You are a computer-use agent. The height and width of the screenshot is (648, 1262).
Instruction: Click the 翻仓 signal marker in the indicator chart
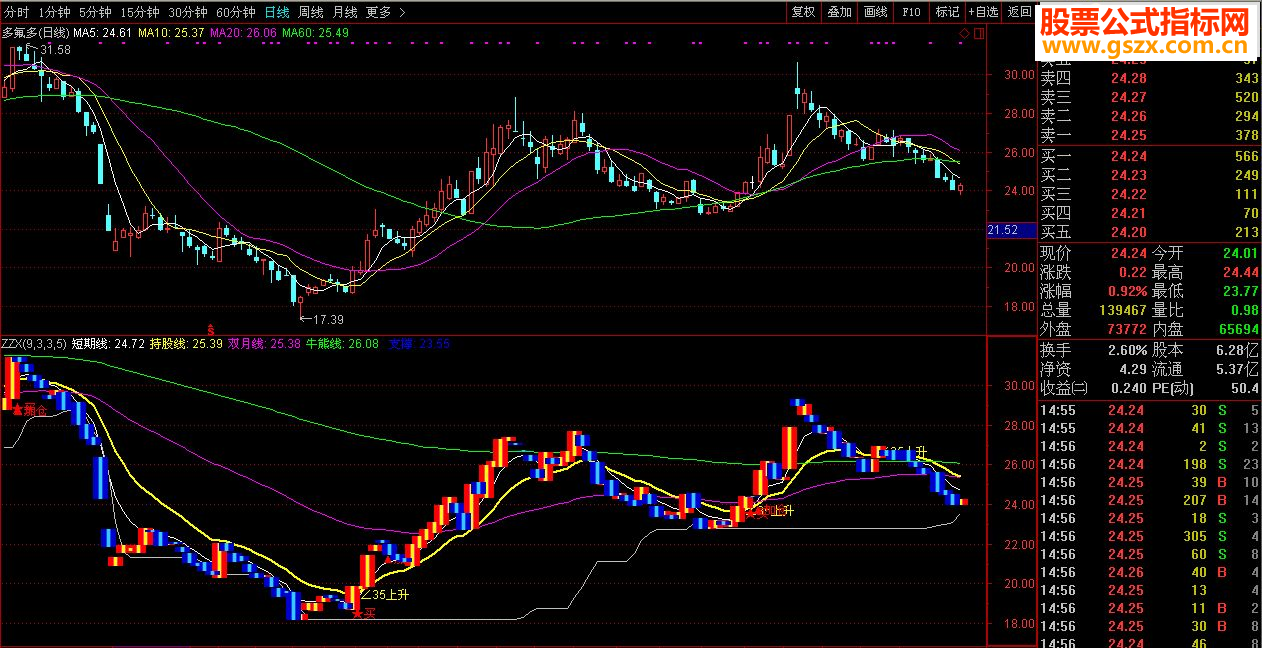point(29,410)
